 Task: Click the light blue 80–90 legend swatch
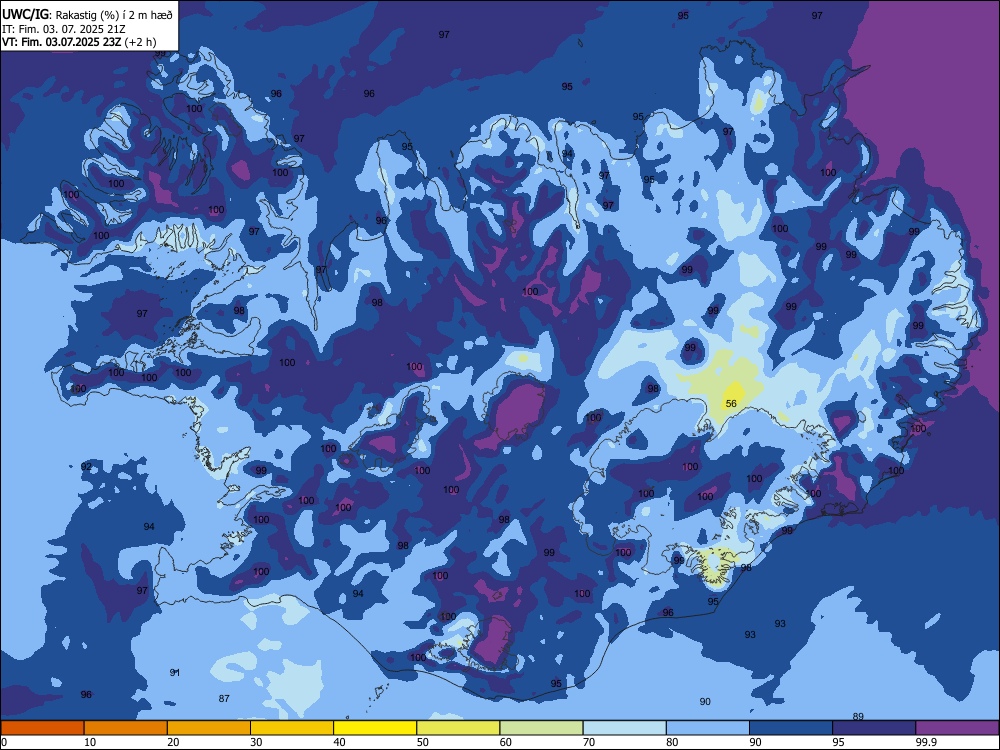coord(708,728)
